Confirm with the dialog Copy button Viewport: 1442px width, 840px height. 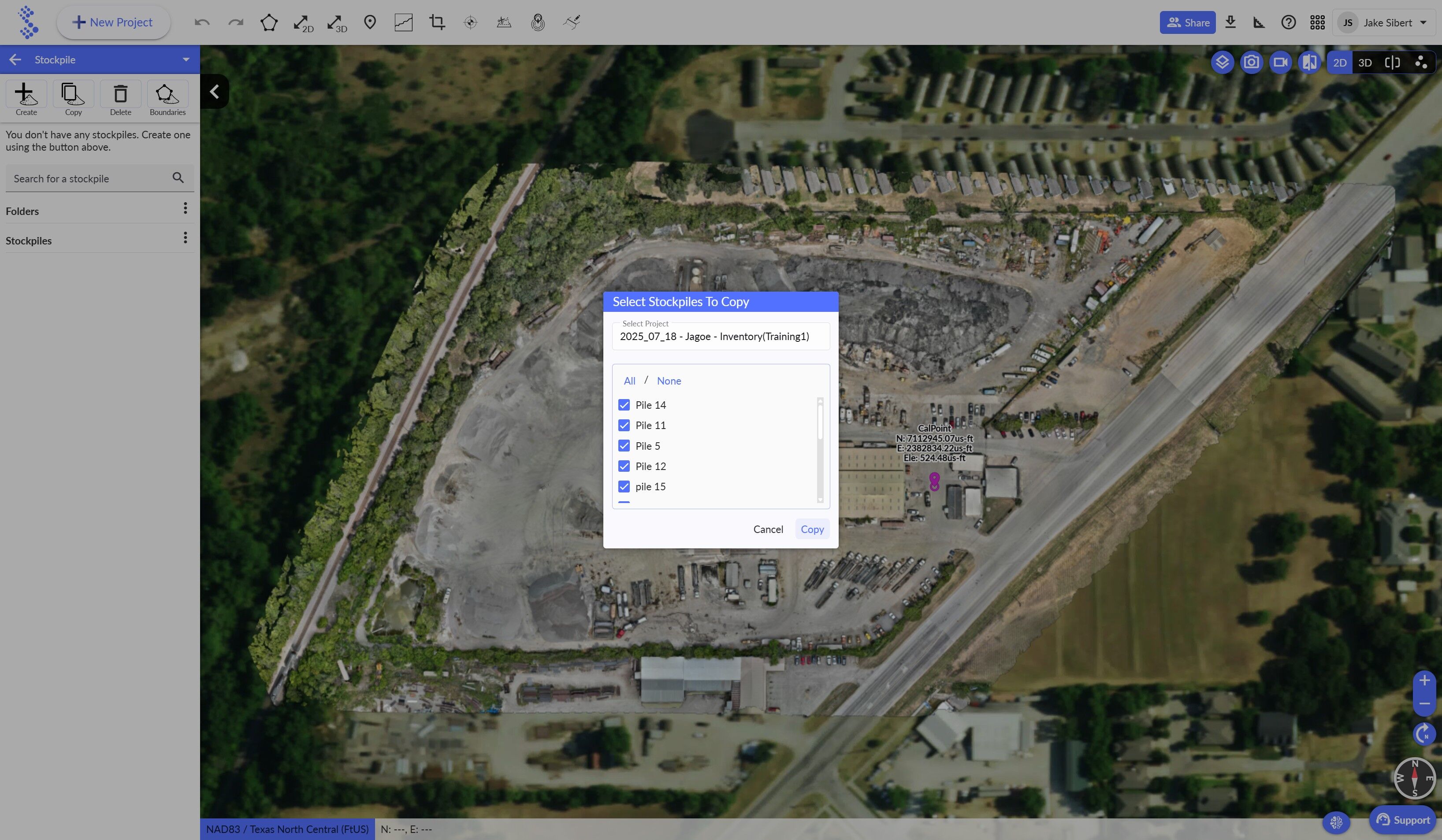(812, 529)
